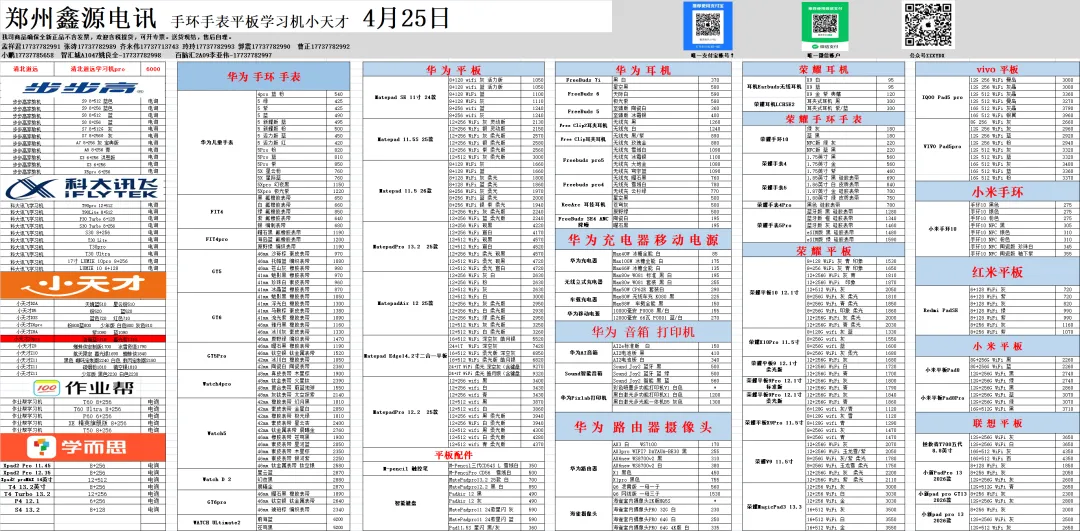1080x531 pixels.
Task: Select the 华为 手环 手表 section header
Action: click(x=262, y=77)
